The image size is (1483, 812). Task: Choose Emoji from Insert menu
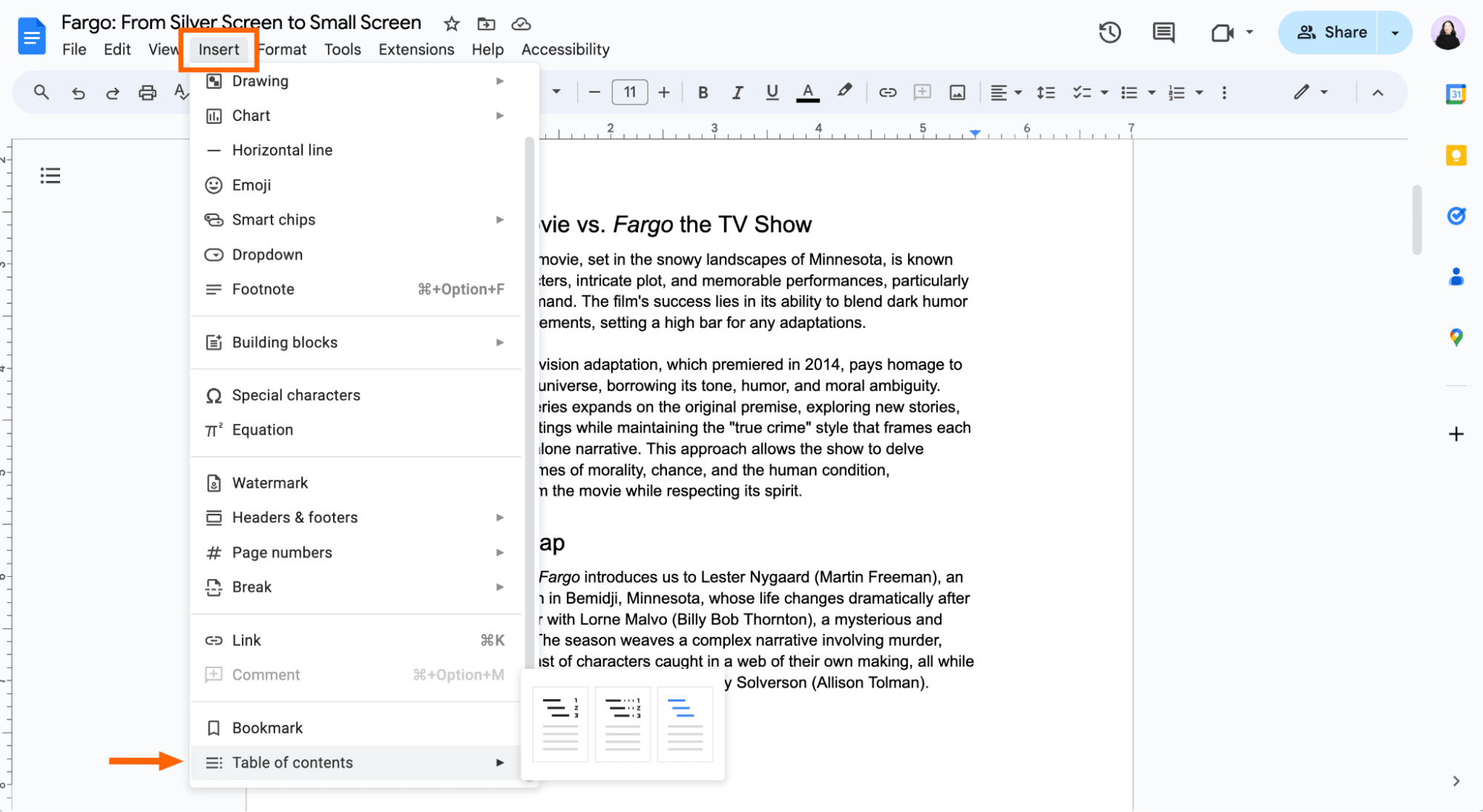(x=357, y=185)
